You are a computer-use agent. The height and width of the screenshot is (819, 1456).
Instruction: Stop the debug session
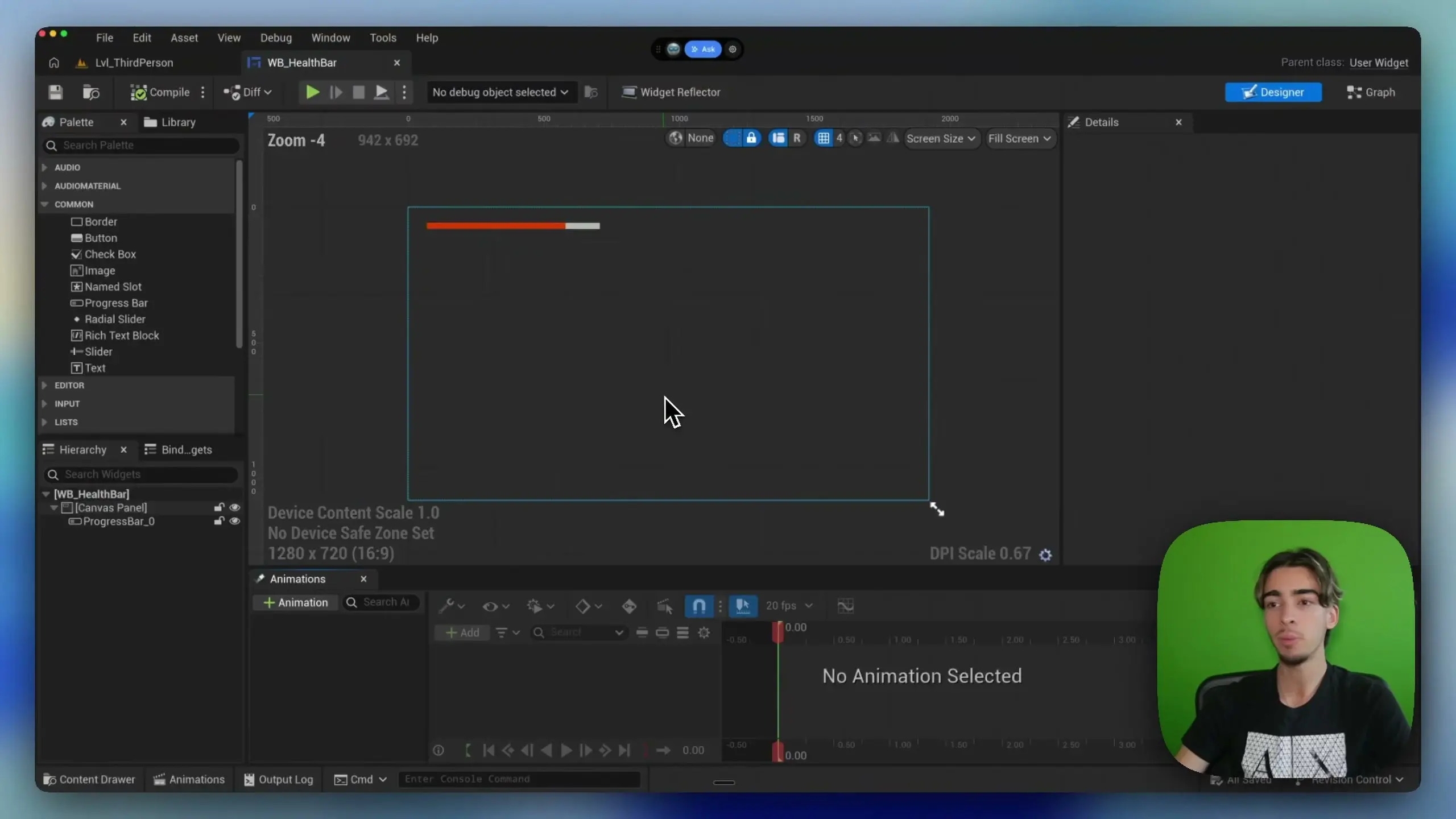tap(358, 92)
